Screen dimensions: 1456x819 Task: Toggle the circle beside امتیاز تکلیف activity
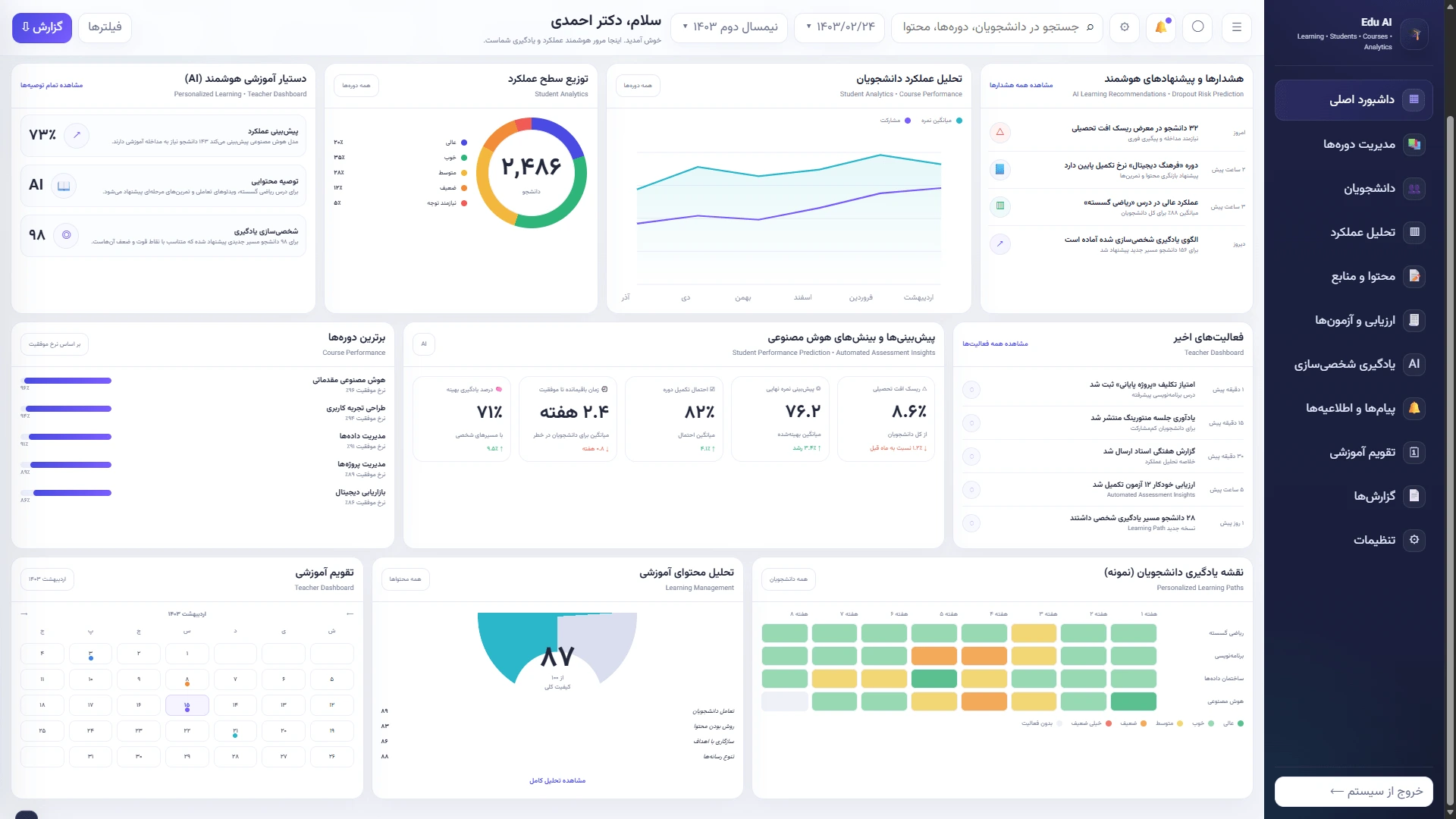pos(971,390)
